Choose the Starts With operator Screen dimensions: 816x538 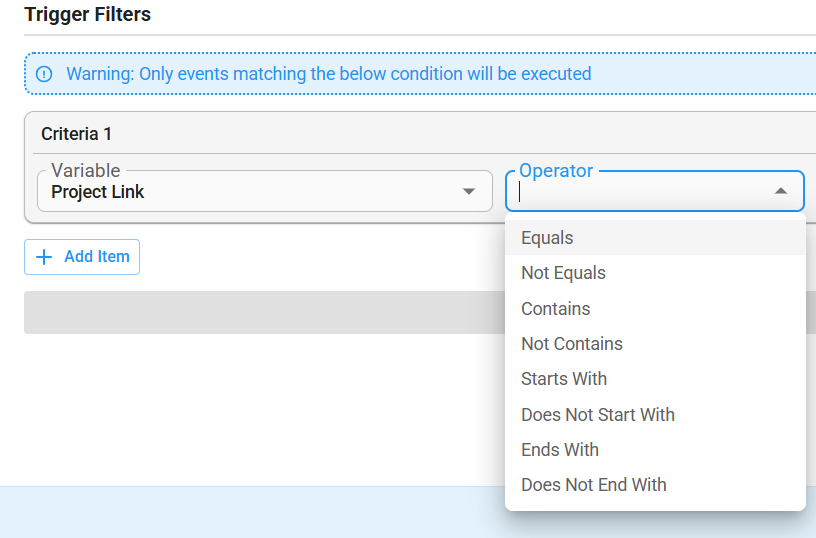coord(655,379)
